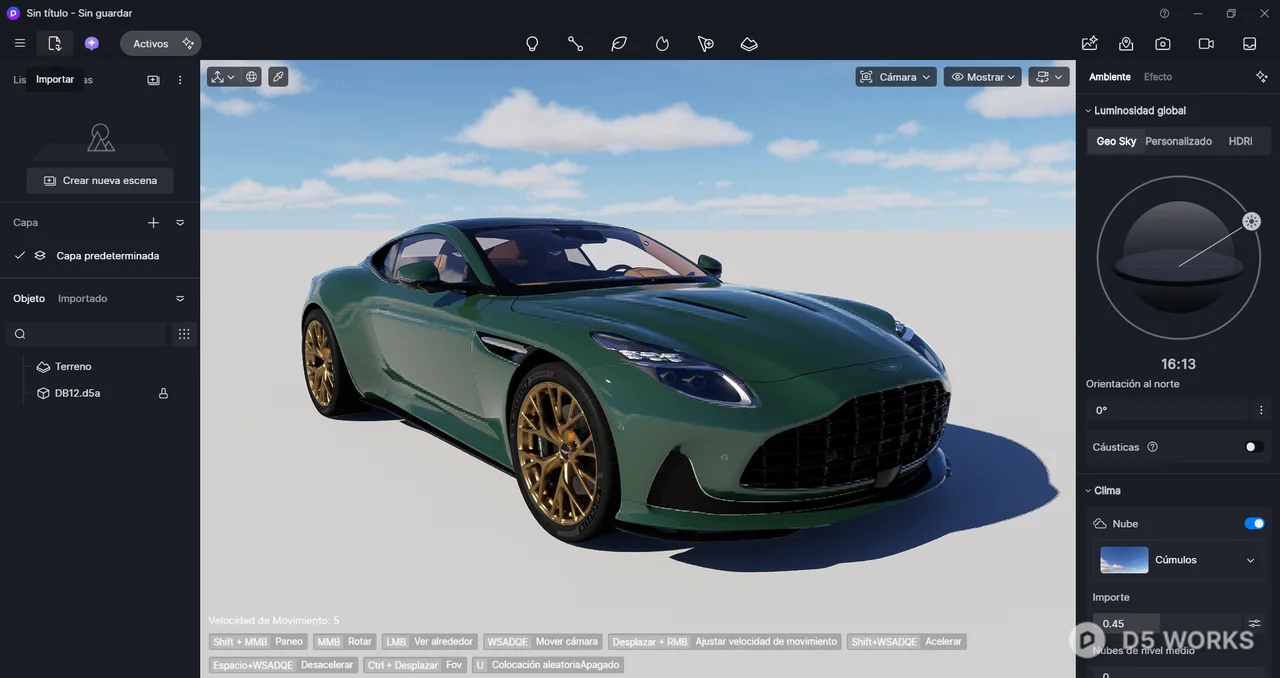Select the Geo Sky mode
This screenshot has width=1280, height=678.
point(1116,141)
